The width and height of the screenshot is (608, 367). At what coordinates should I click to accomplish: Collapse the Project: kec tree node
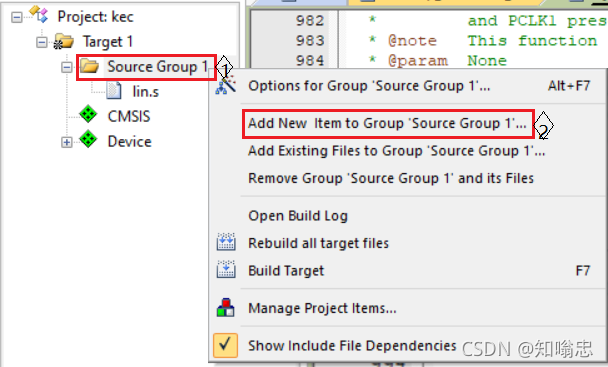coord(16,17)
